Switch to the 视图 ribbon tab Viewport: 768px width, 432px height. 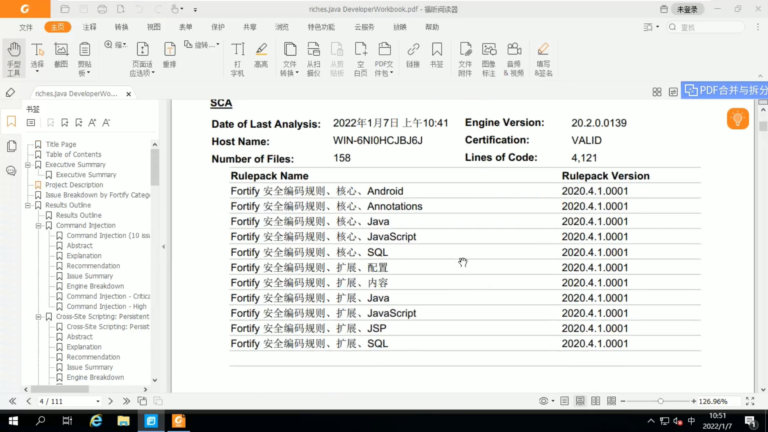click(153, 27)
